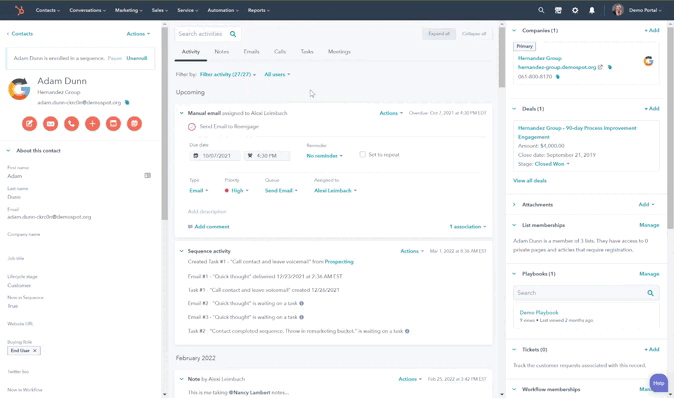
Task: Open the marketplace icon in top bar
Action: click(558, 10)
